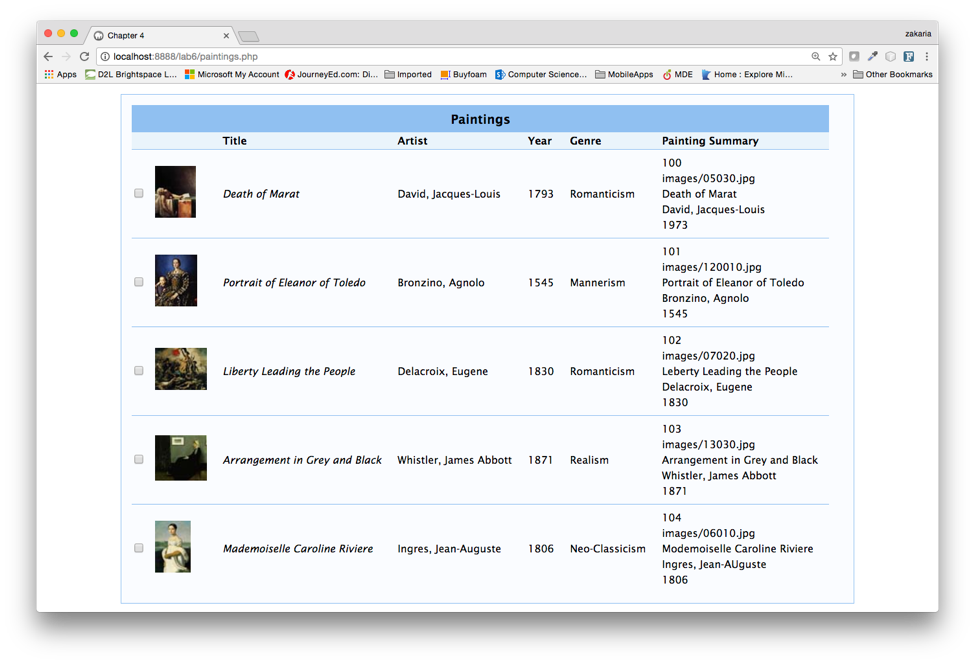Select the ColorZilla eyedropper extension icon
The height and width of the screenshot is (664, 975).
871,57
